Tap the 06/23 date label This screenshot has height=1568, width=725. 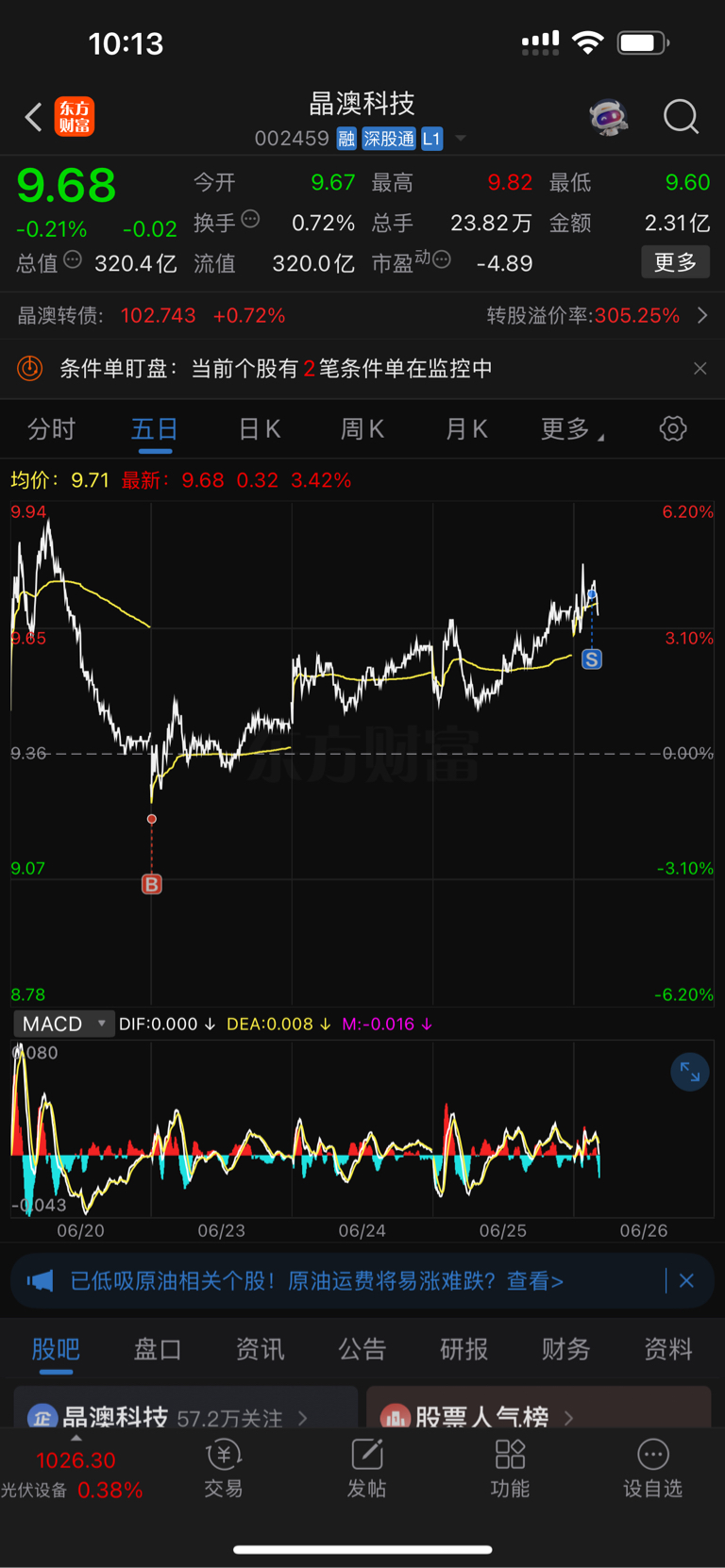click(x=221, y=1230)
